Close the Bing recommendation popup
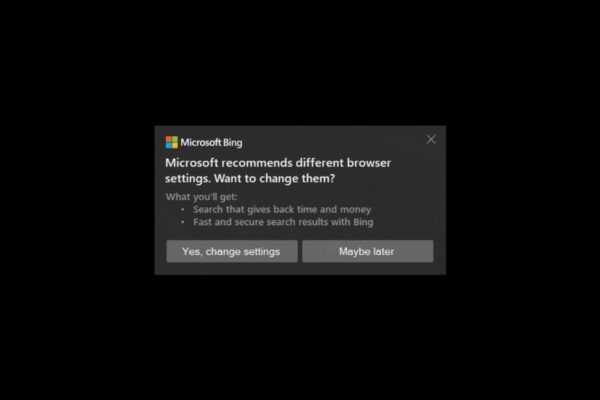Screen dimensions: 600x400 tap(431, 139)
